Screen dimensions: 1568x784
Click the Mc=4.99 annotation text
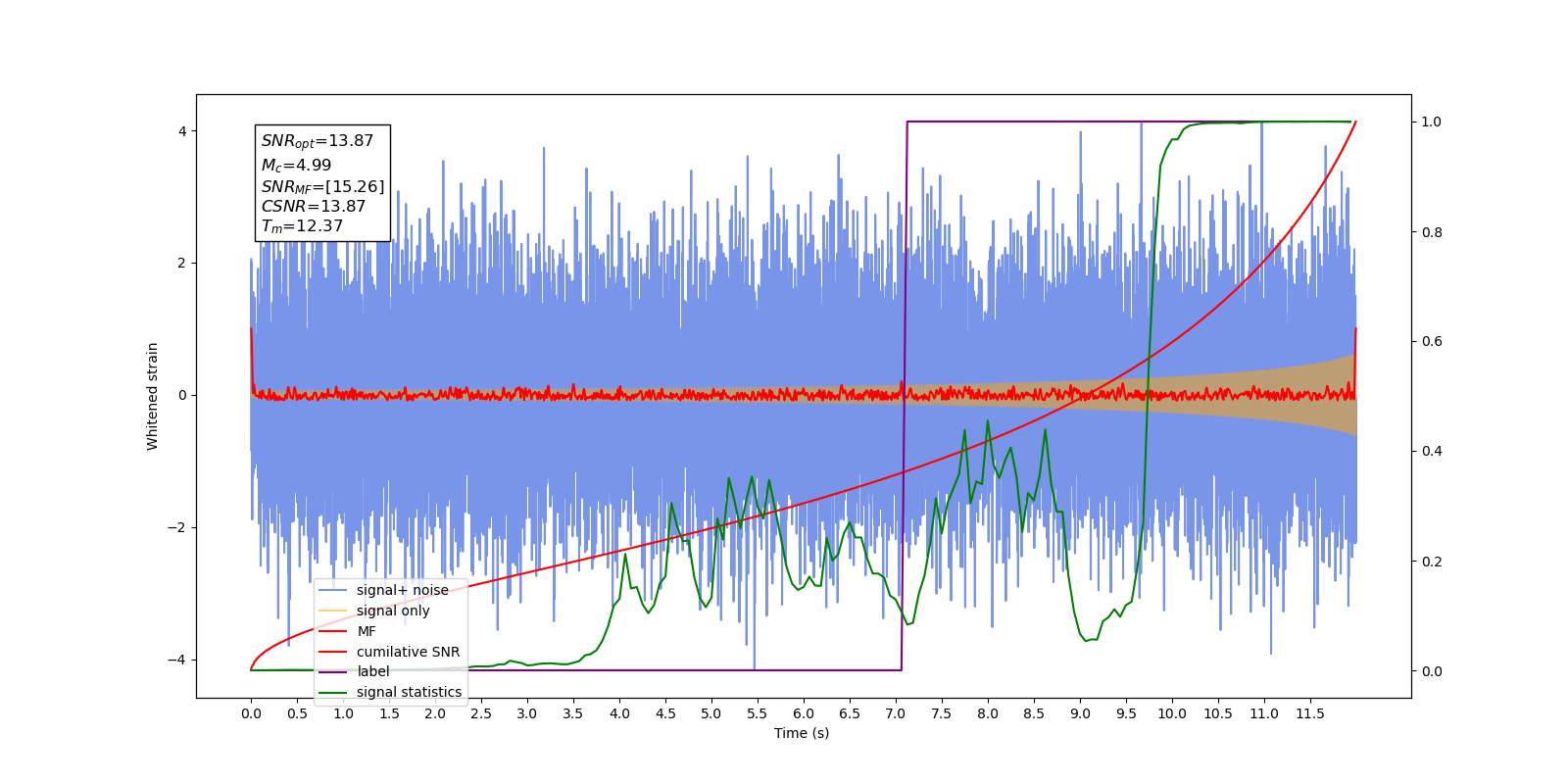(x=296, y=166)
